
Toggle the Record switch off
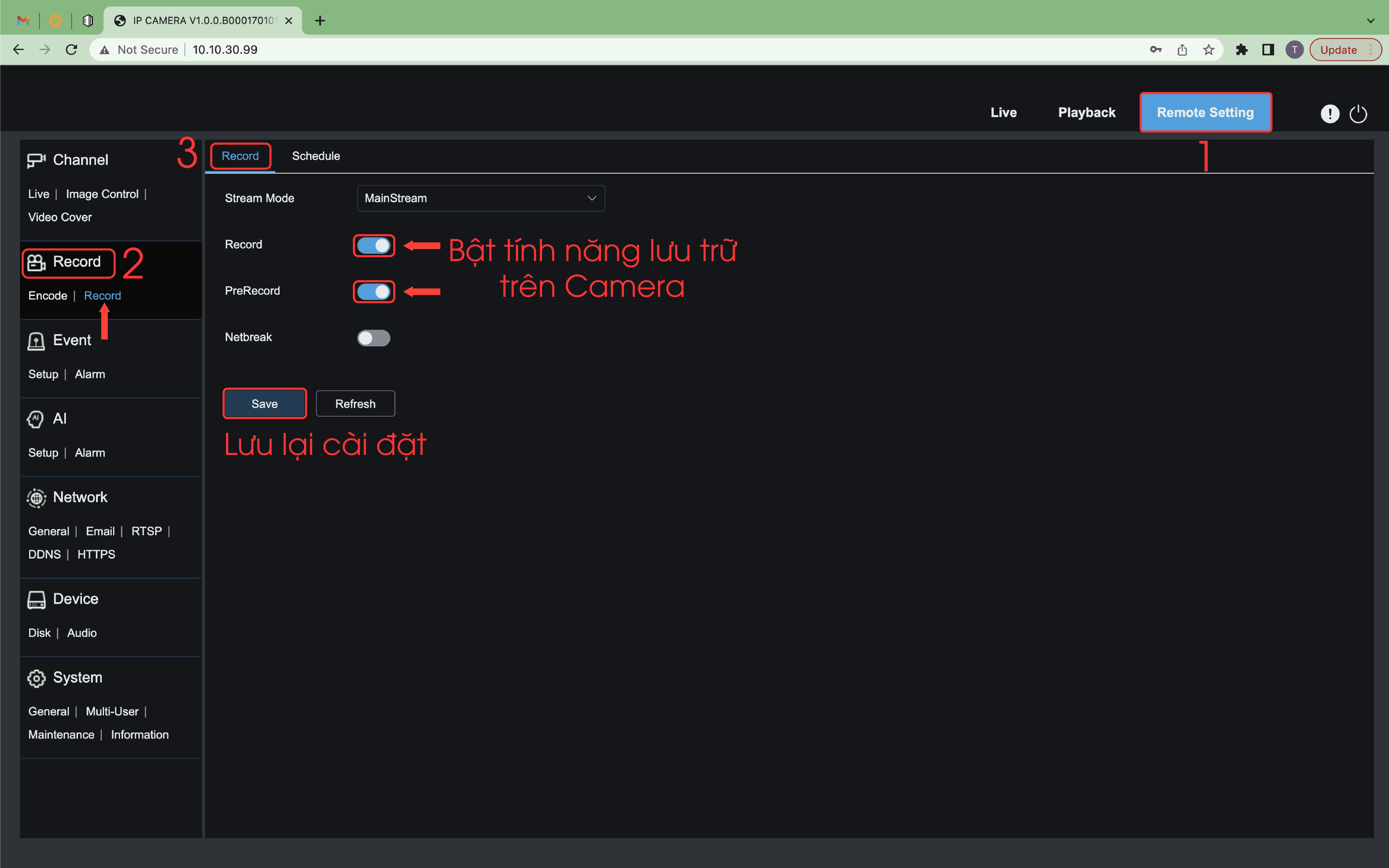[374, 246]
